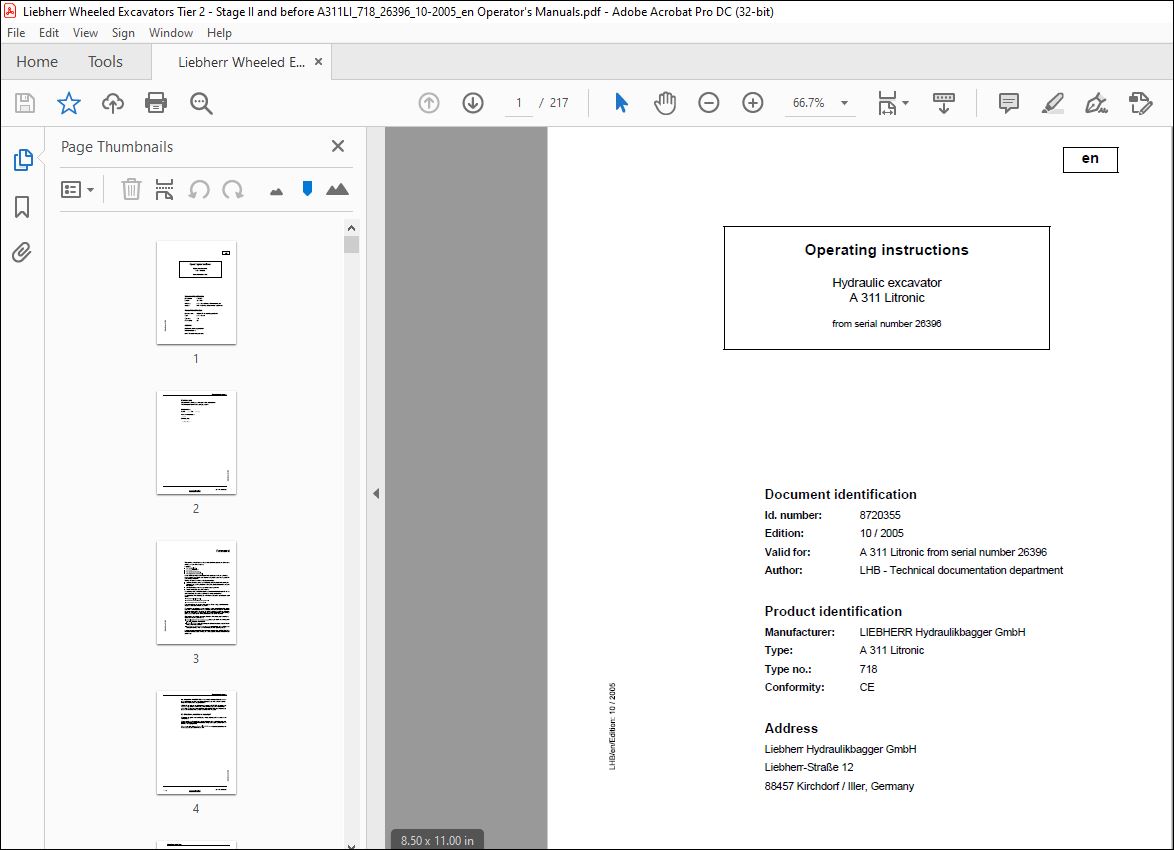Image resolution: width=1174 pixels, height=850 pixels.
Task: Open the attachments paperclip panel
Action: (x=22, y=252)
